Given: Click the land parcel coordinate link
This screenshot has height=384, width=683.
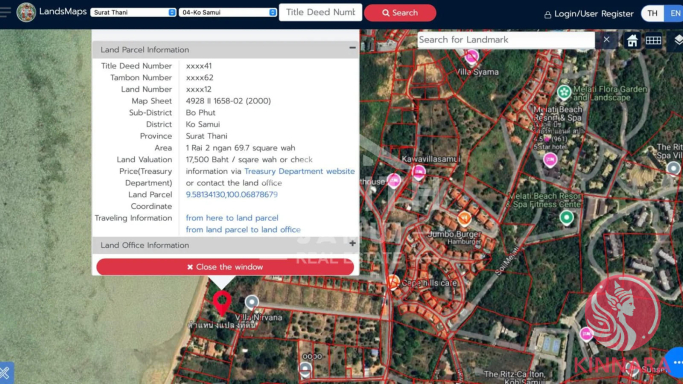Looking at the screenshot, I should point(231,195).
